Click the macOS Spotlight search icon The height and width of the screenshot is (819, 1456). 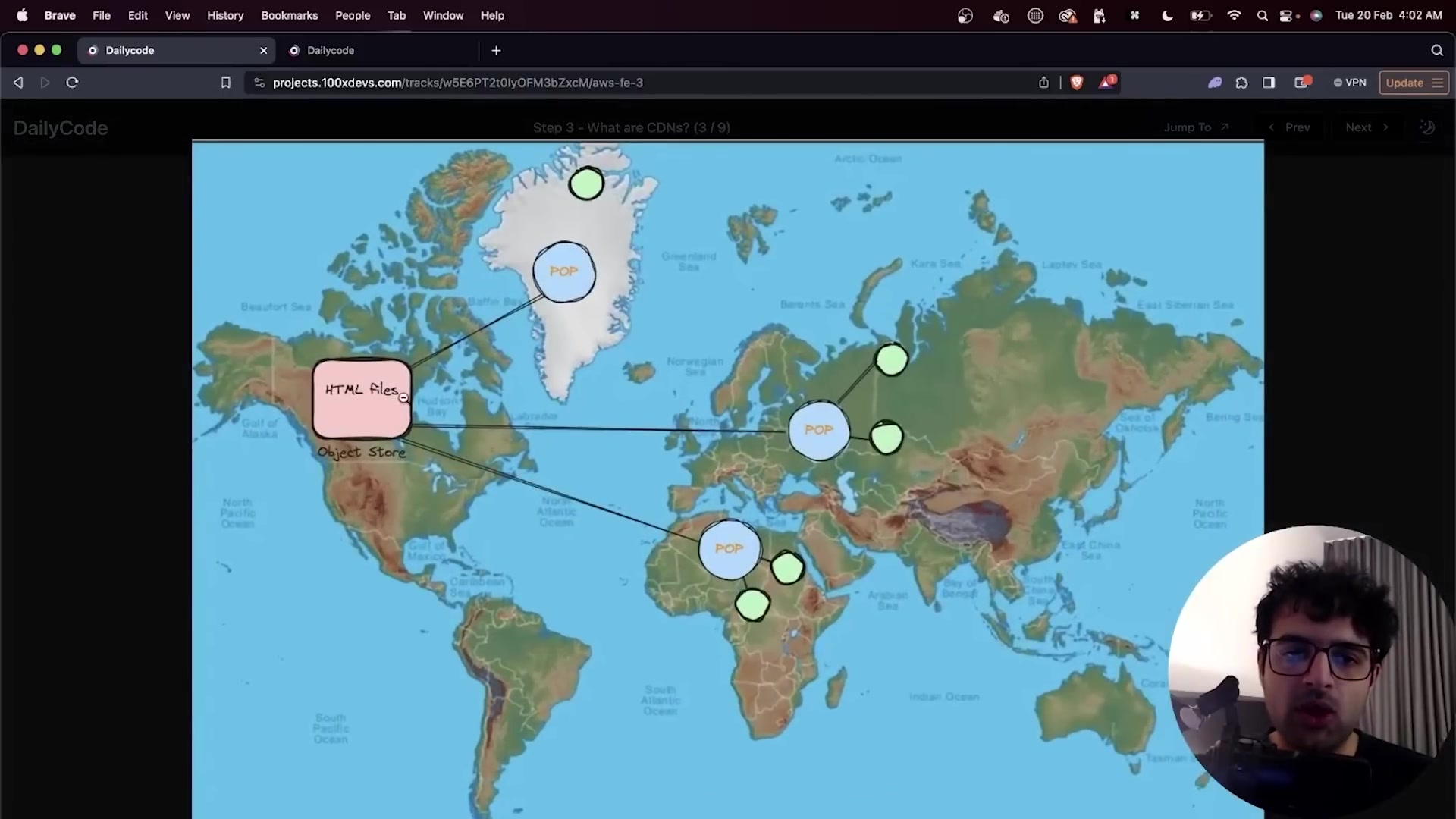tap(1262, 15)
